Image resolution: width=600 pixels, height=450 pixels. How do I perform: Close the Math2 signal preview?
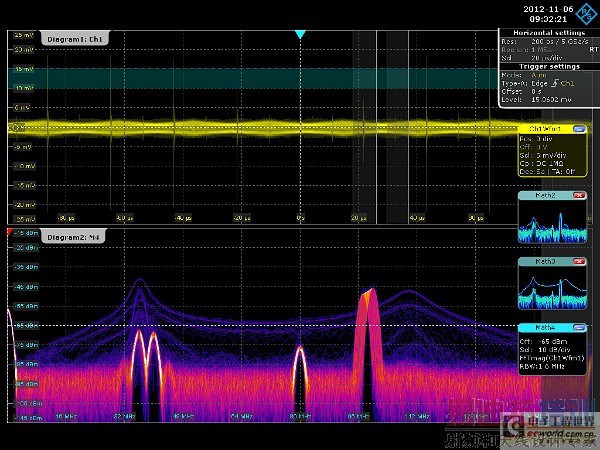tap(579, 196)
